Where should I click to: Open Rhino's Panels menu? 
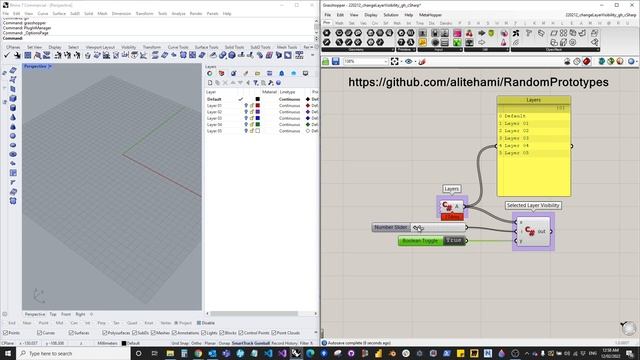pos(212,14)
